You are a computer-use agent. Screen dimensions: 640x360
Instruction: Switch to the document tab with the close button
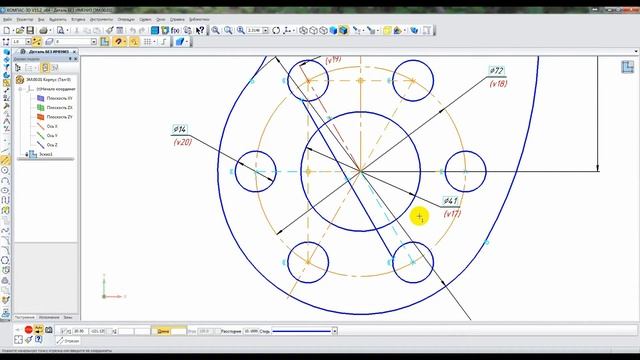[x=48, y=52]
